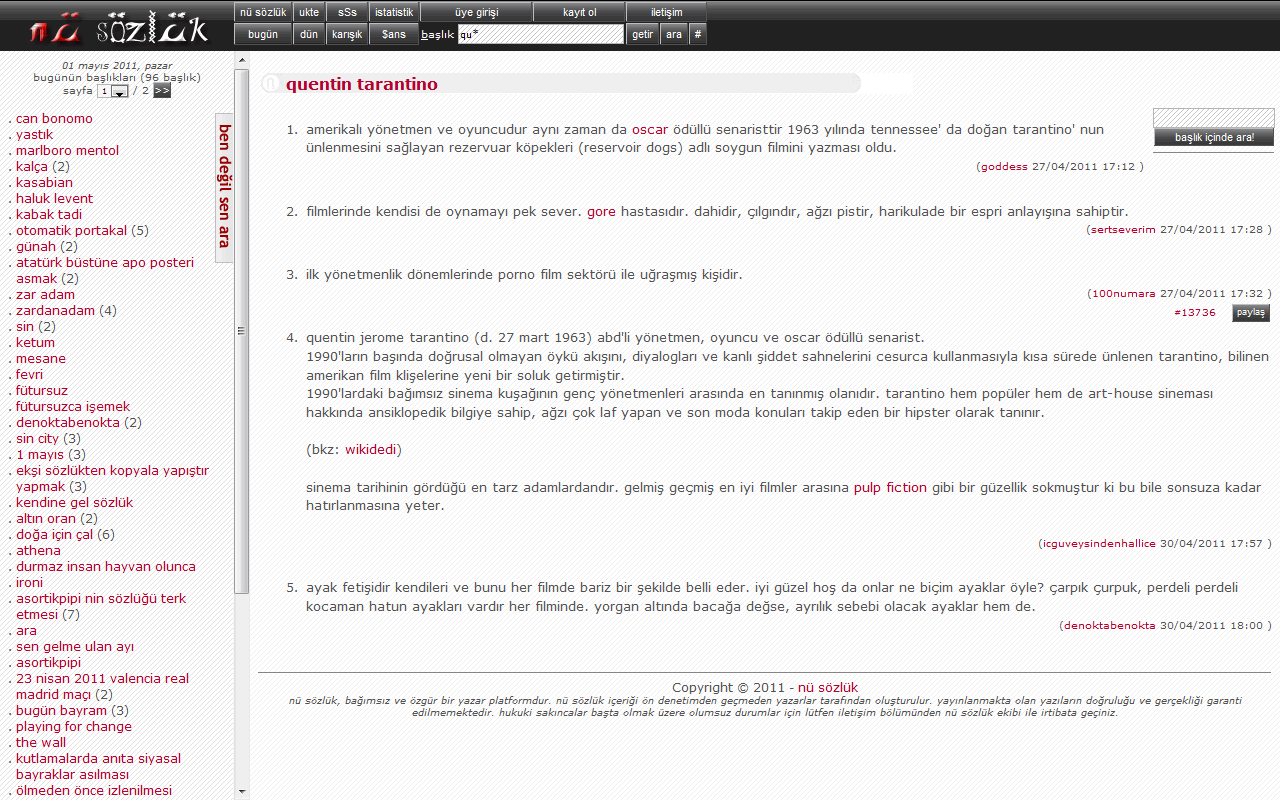Follow the gore link in entry 2
Screen dimensions: 1280x800
(601, 212)
